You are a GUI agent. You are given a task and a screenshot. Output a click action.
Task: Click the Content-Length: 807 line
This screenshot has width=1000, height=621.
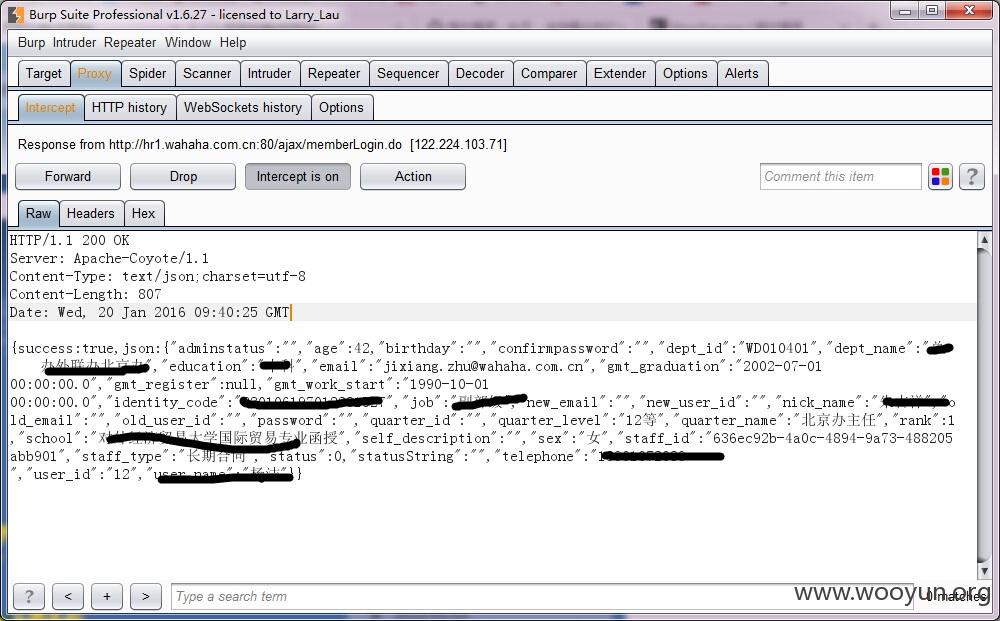[85, 294]
